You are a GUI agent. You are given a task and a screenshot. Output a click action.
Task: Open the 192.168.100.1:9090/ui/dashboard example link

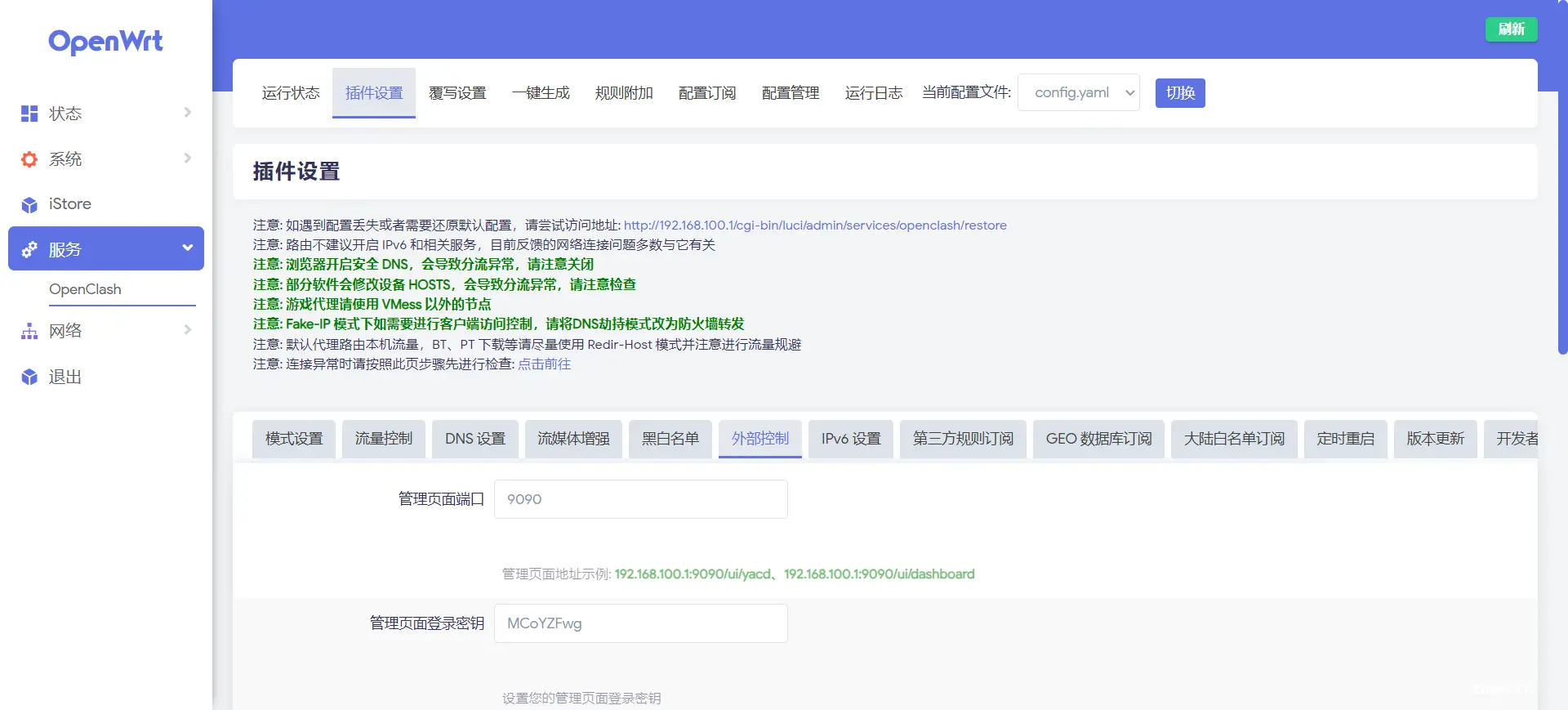coord(880,574)
